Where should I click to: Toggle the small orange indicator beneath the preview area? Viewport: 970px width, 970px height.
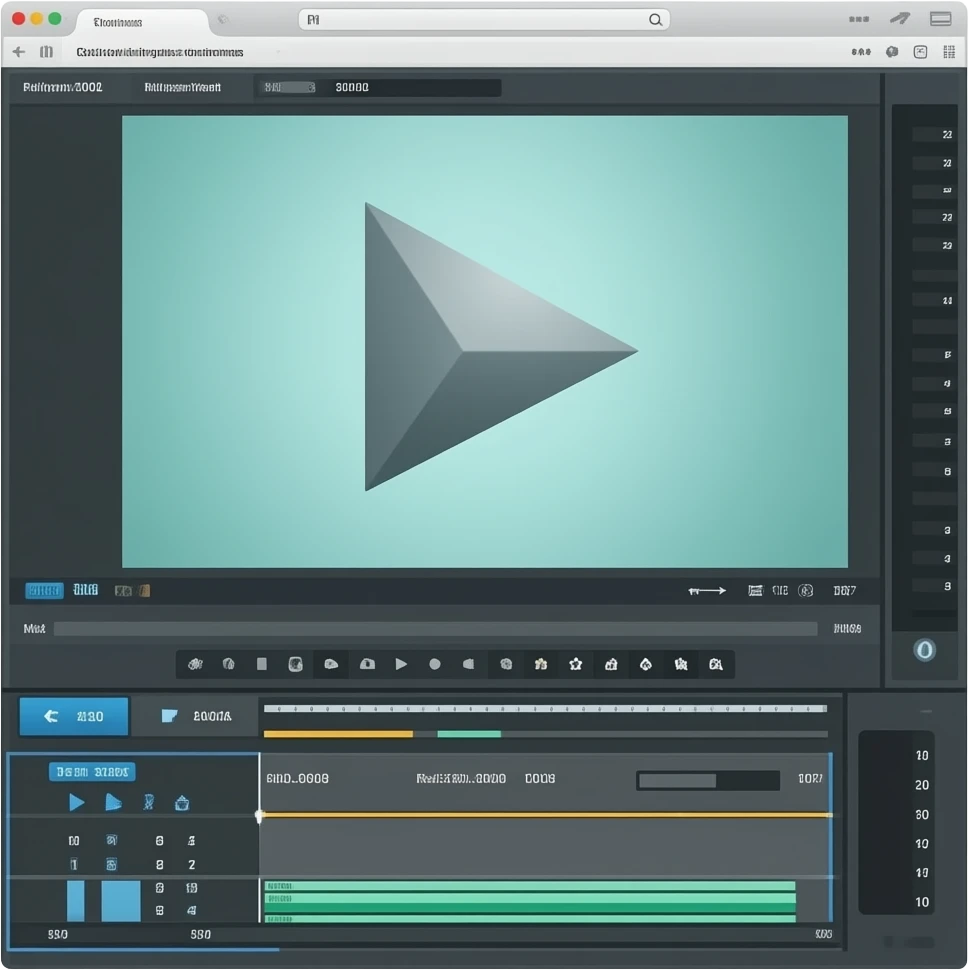pyautogui.click(x=144, y=590)
